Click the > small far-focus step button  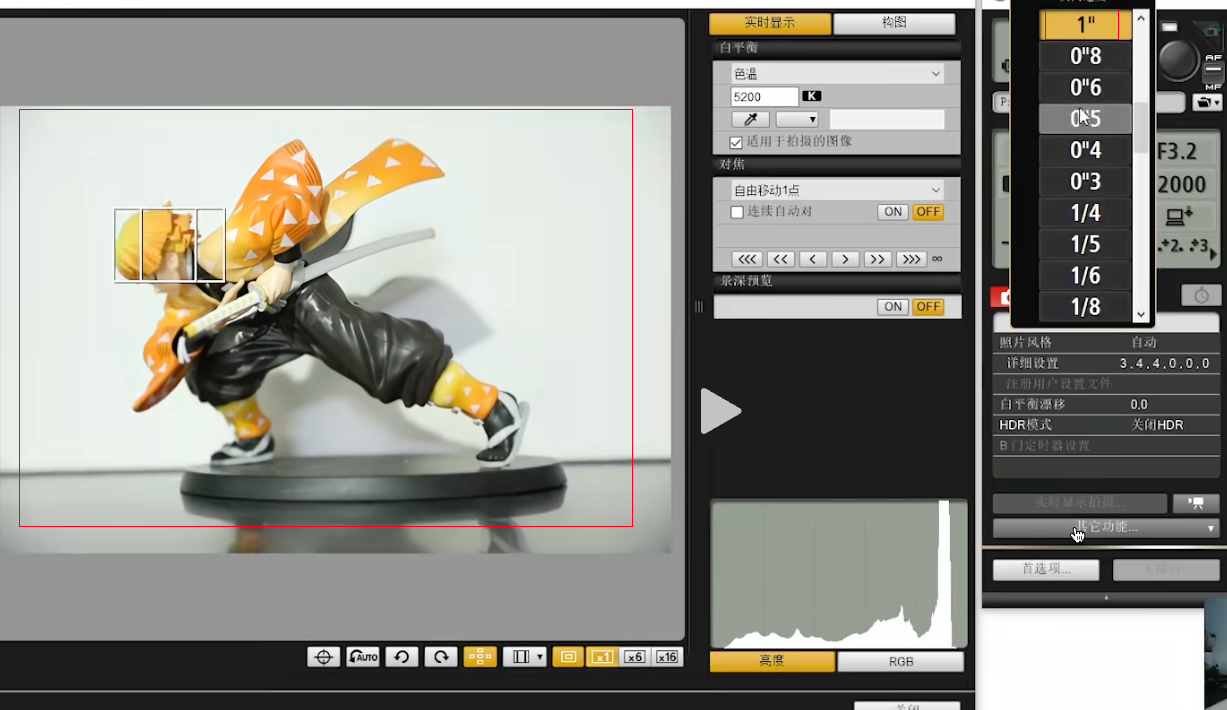click(x=846, y=259)
